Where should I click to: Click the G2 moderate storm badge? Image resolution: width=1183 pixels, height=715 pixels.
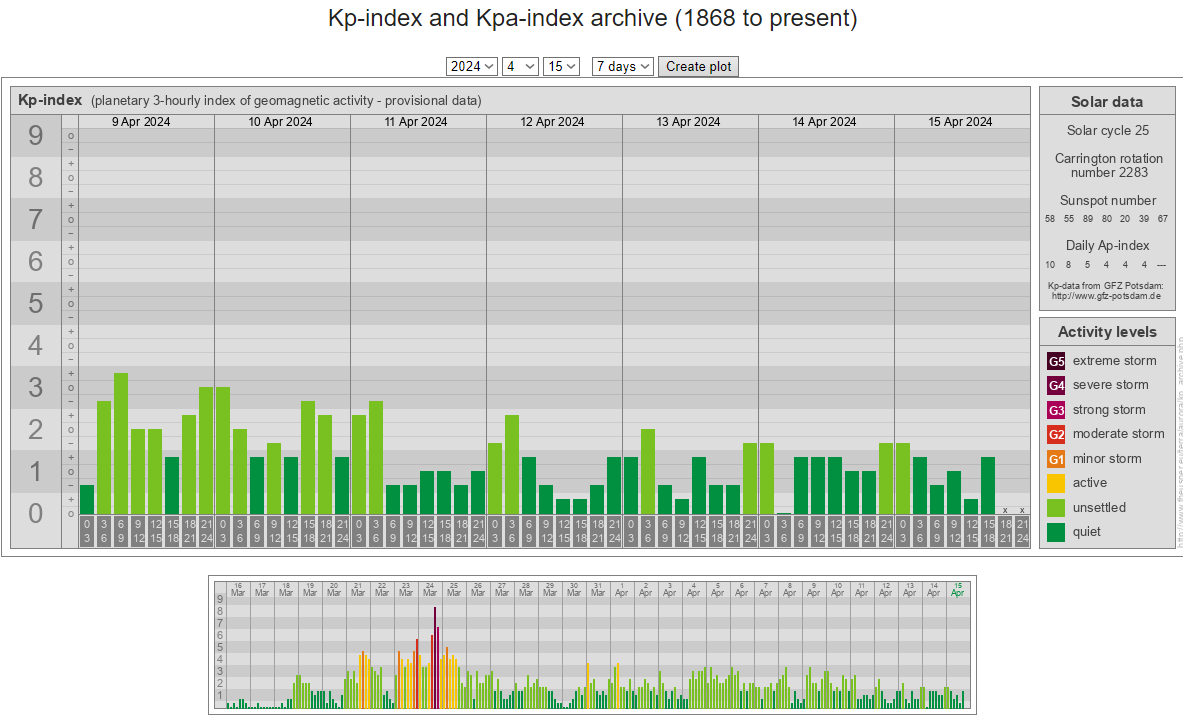pyautogui.click(x=1056, y=434)
